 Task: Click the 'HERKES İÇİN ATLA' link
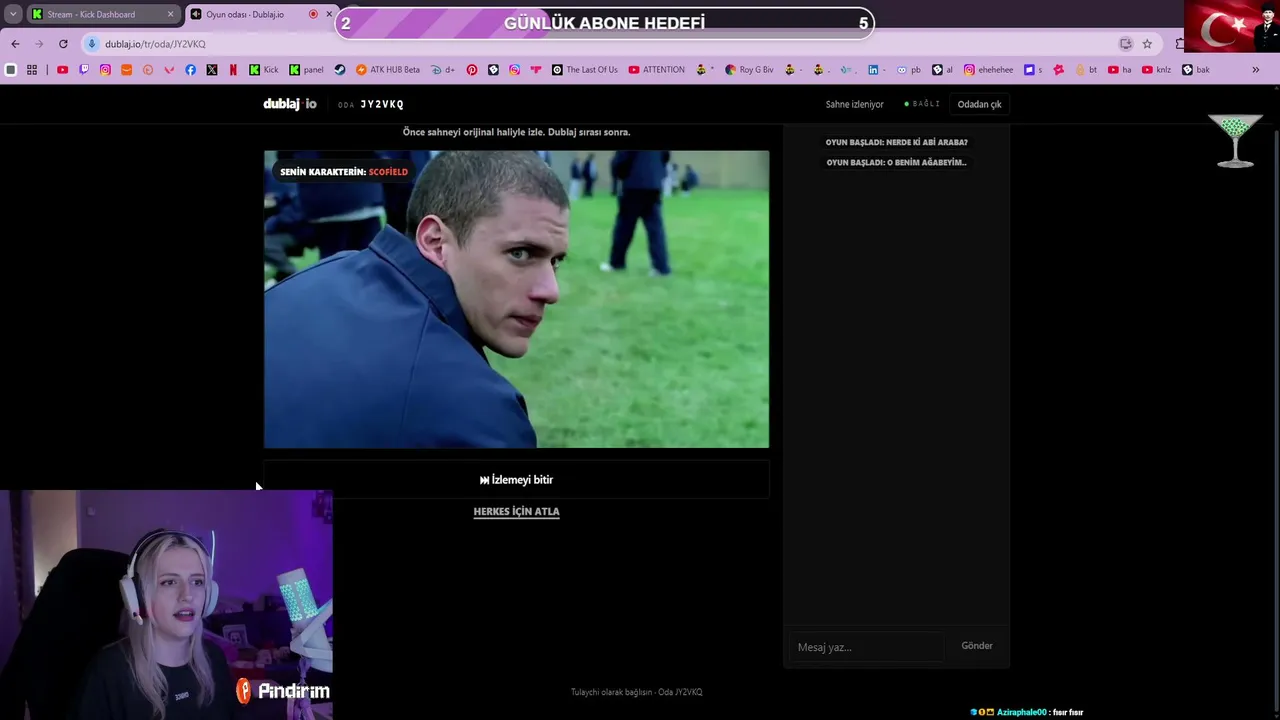coord(516,511)
